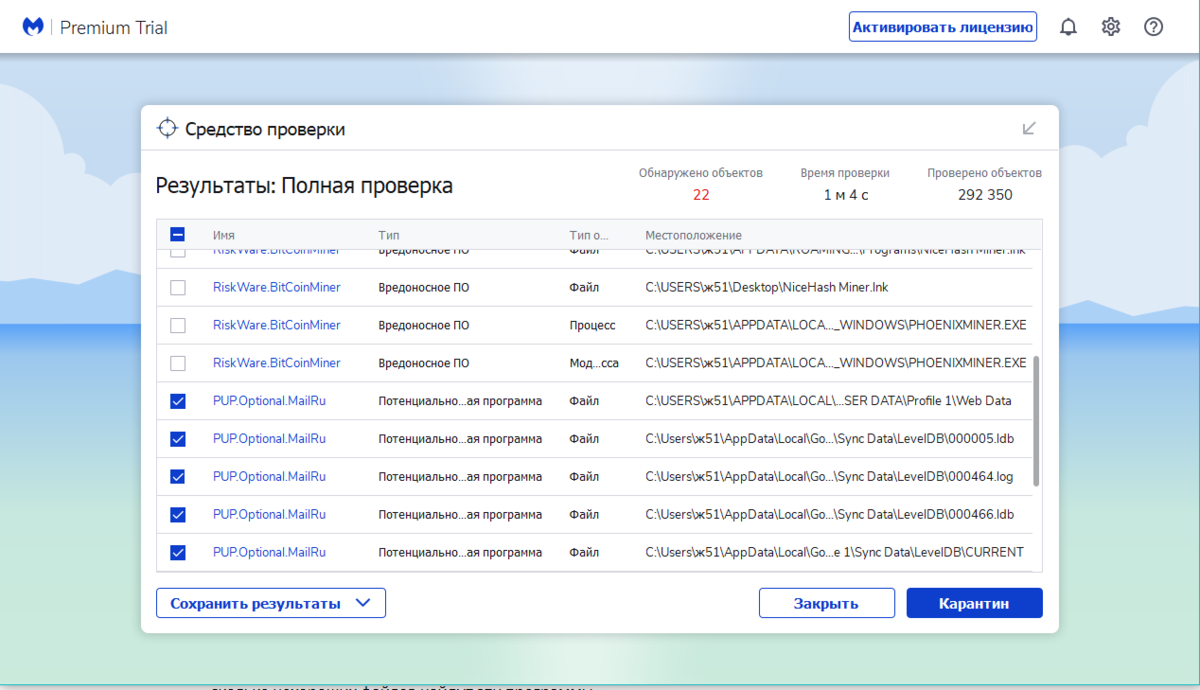Screen dimensions: 1200x690
Task: Uncheck the box for the LevelDB\CURRENT row
Action: [x=178, y=552]
